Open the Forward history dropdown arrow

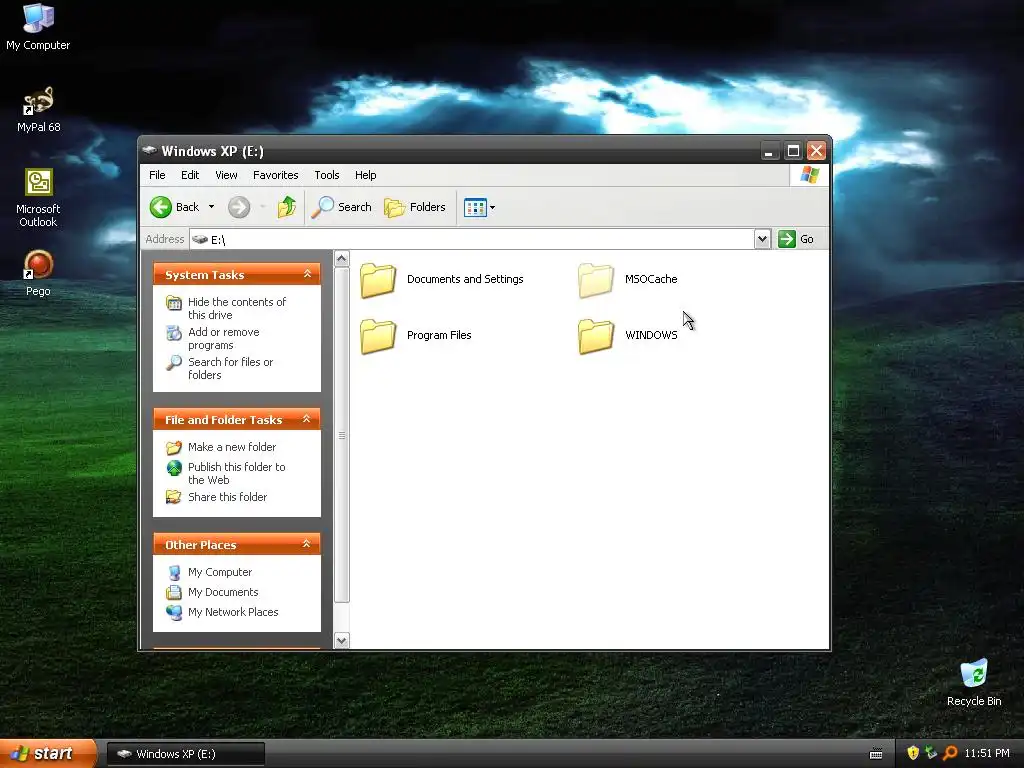click(263, 207)
